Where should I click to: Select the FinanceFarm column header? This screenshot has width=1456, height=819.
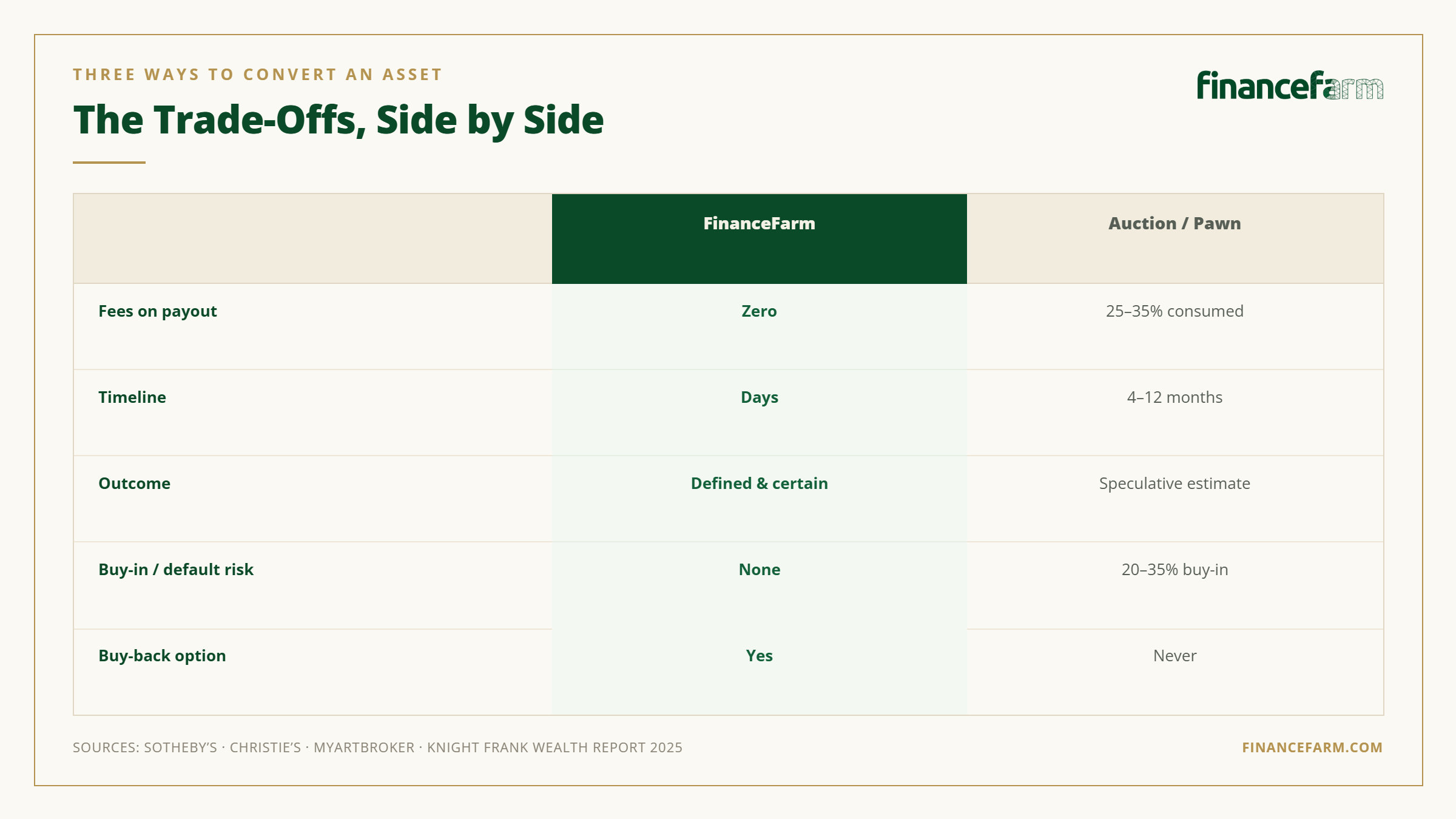click(x=760, y=238)
